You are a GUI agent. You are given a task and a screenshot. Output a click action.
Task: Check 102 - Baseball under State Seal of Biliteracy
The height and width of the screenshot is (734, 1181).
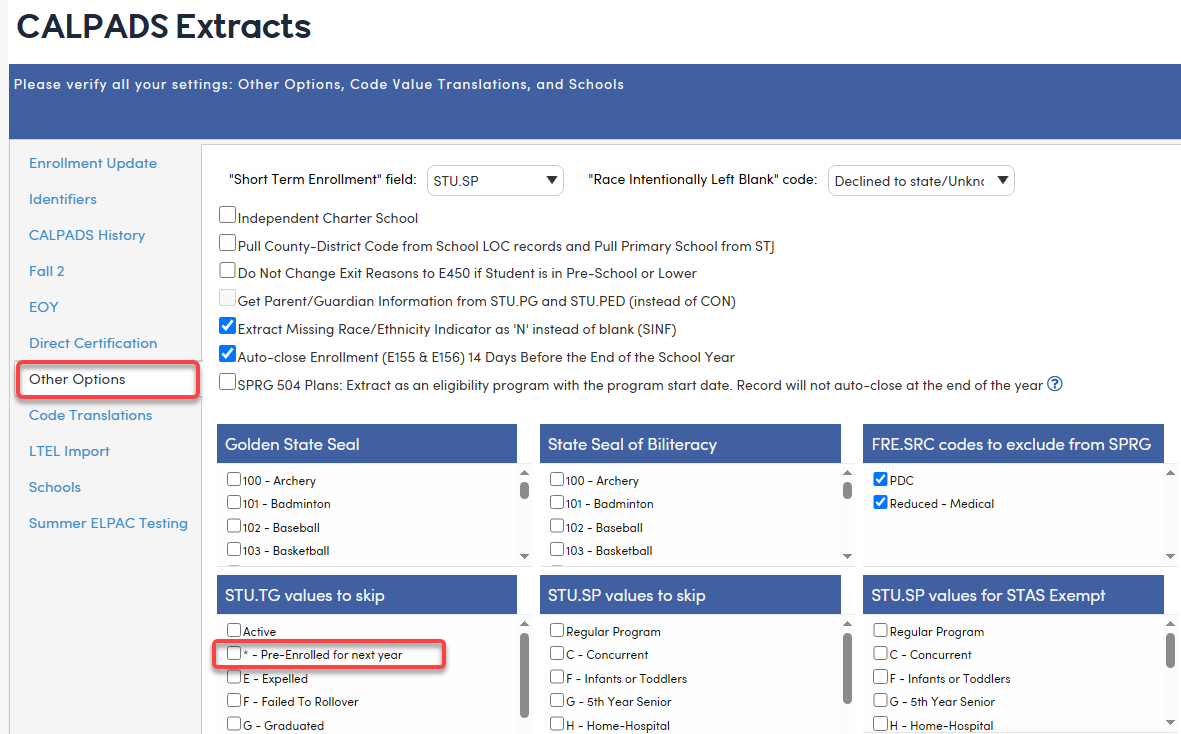click(x=557, y=526)
